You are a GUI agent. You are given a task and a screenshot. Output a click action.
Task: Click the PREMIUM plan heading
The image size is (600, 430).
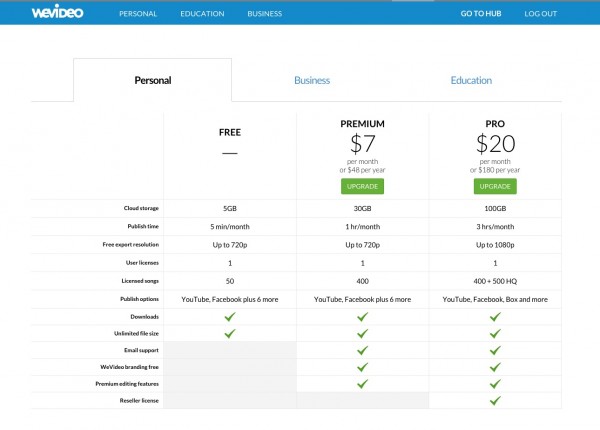coord(362,124)
